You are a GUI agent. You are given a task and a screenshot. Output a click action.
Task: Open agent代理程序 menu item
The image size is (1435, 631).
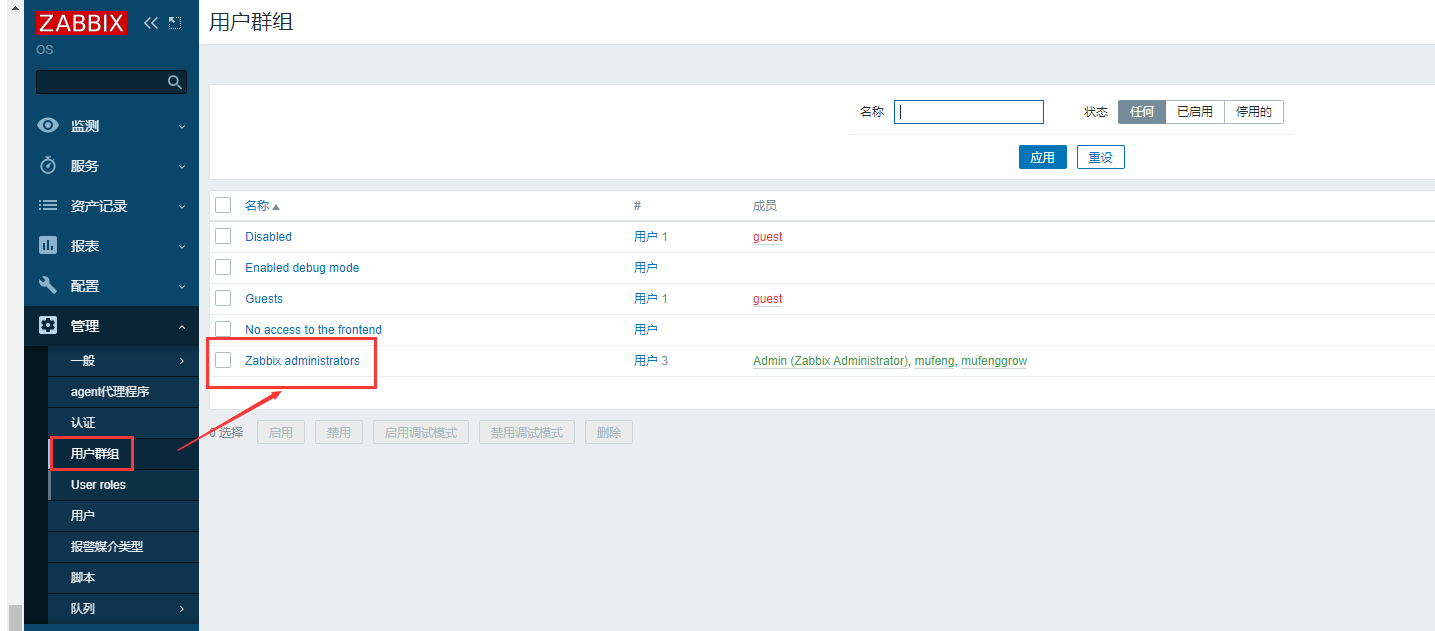click(x=123, y=392)
